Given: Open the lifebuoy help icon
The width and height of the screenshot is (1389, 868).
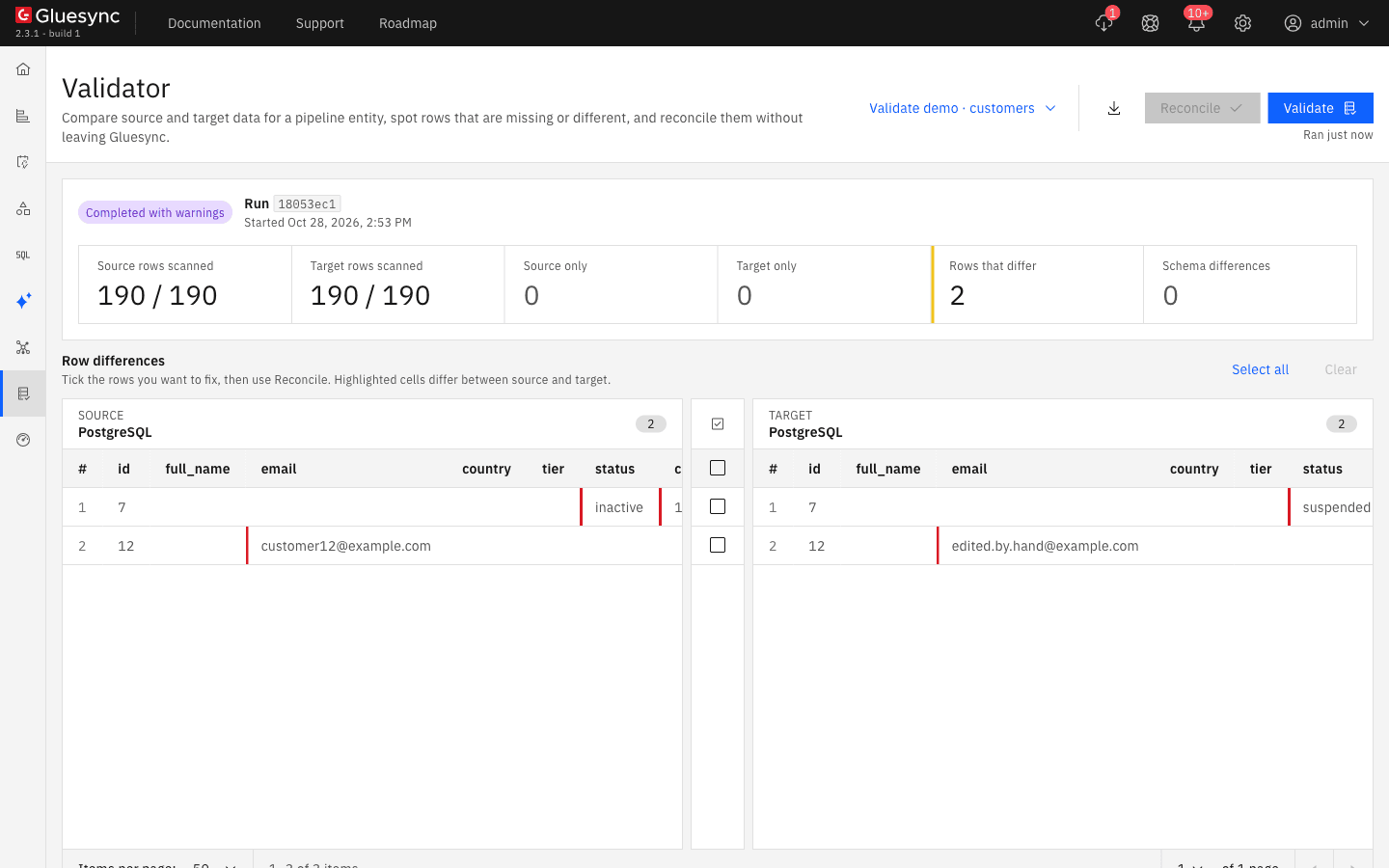Looking at the screenshot, I should click(x=1150, y=23).
